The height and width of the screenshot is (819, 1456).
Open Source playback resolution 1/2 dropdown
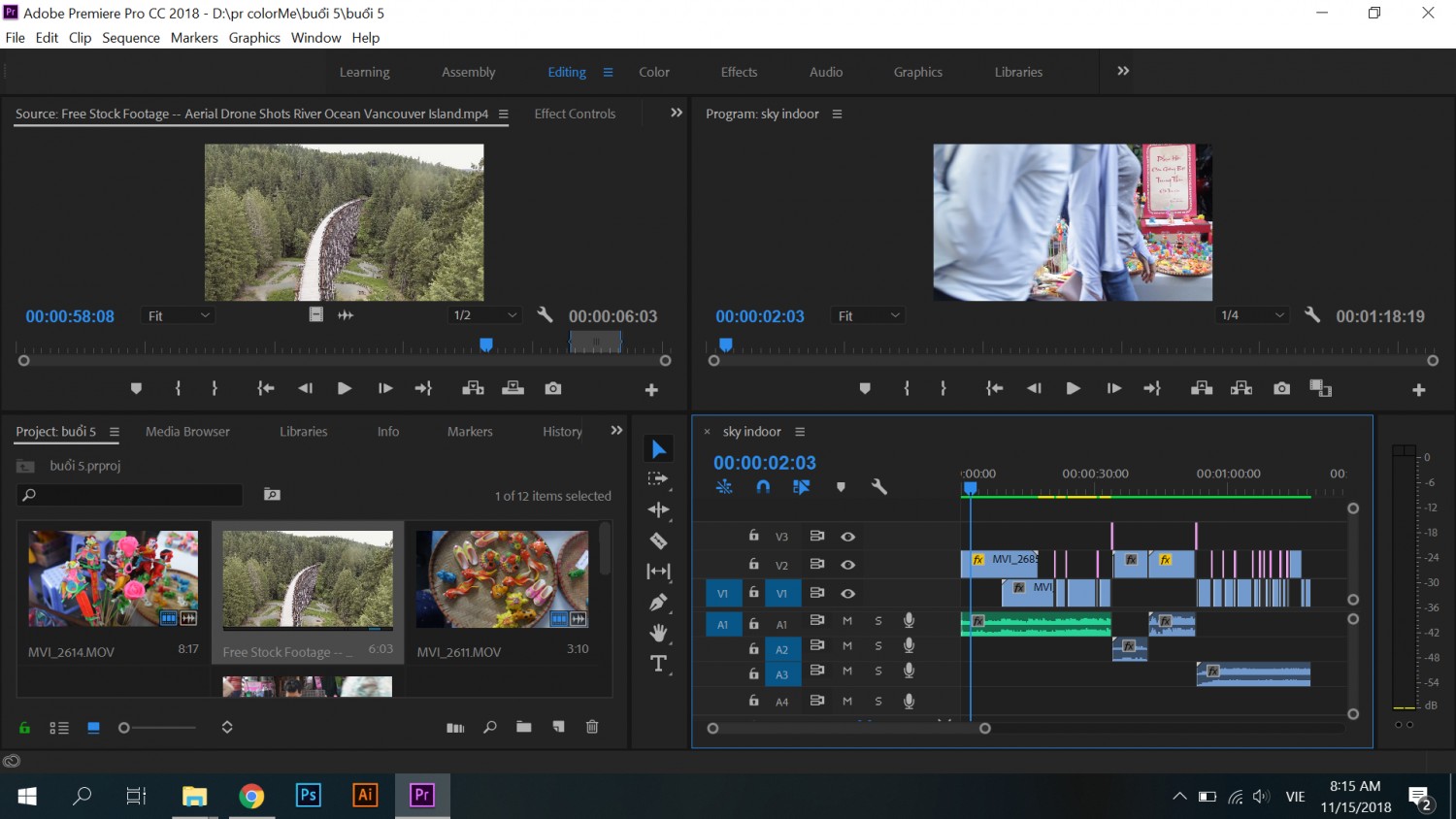tap(485, 315)
